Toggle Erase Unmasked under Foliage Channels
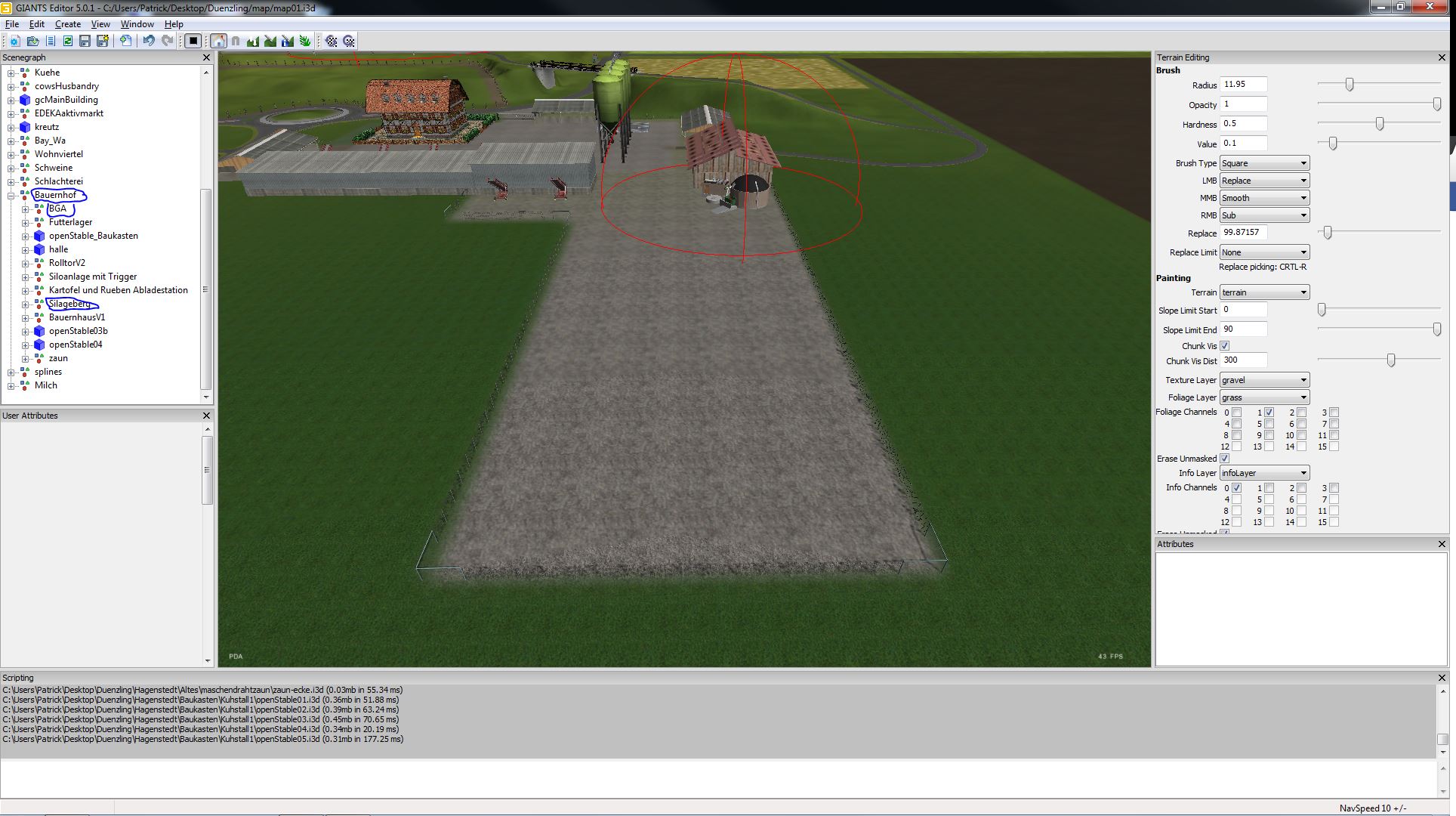This screenshot has width=1456, height=816. tap(1225, 459)
